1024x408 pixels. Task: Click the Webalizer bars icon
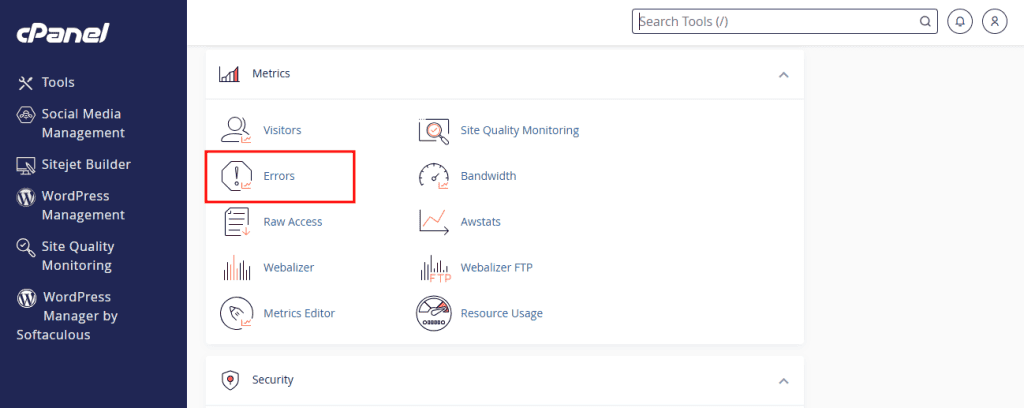click(x=236, y=268)
